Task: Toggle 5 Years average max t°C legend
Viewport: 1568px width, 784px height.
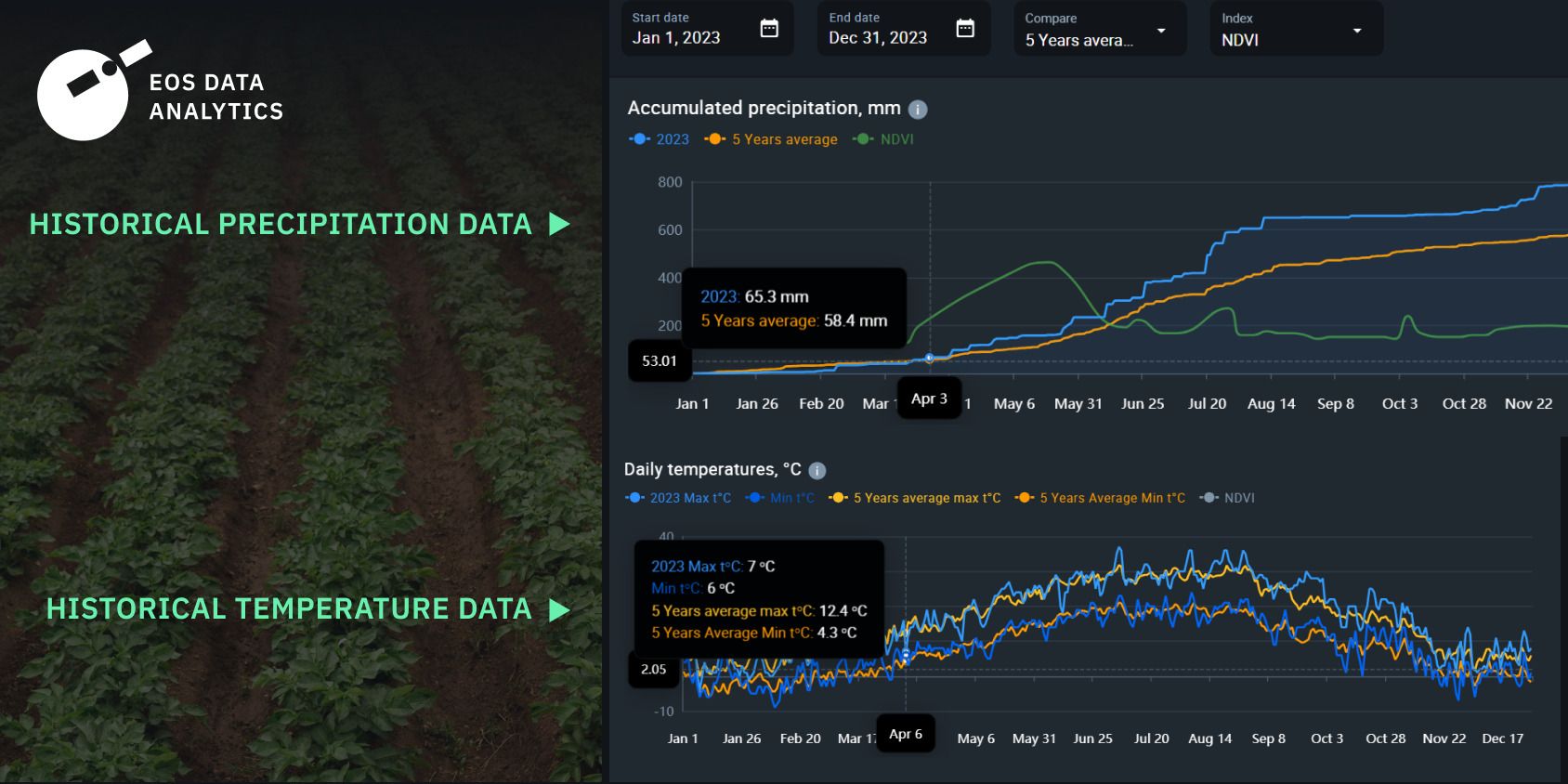Action: [x=915, y=498]
